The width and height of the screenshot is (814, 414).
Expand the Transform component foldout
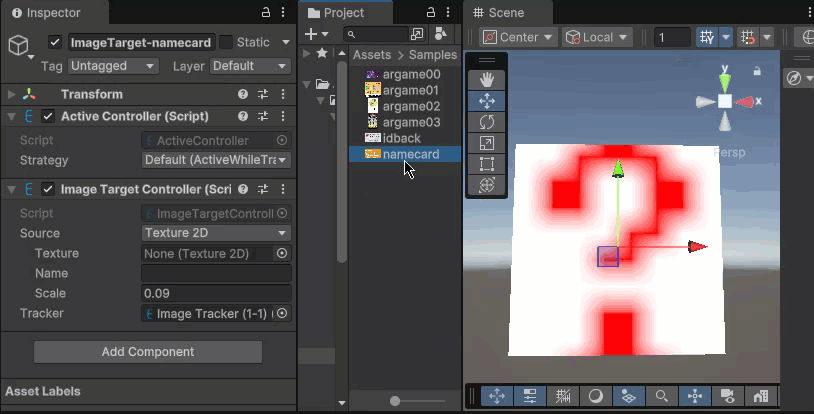click(x=11, y=94)
